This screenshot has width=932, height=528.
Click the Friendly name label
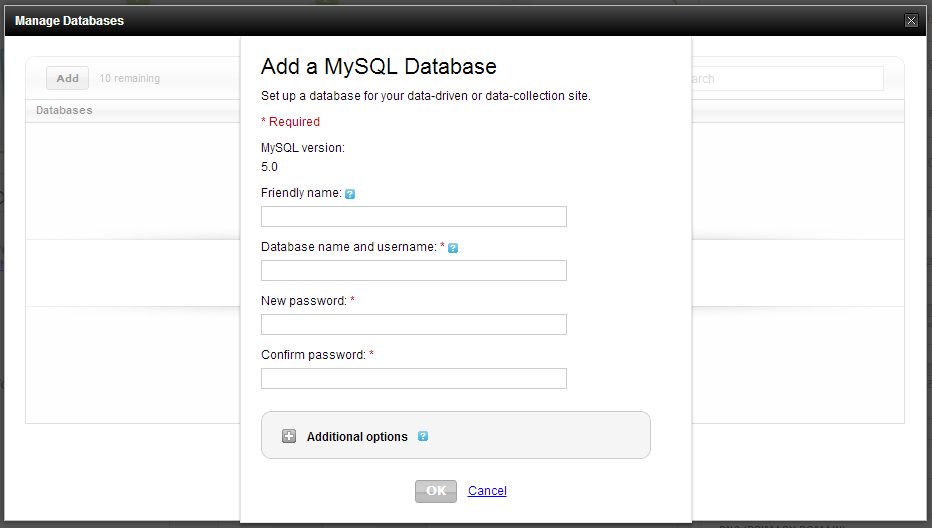click(x=301, y=193)
